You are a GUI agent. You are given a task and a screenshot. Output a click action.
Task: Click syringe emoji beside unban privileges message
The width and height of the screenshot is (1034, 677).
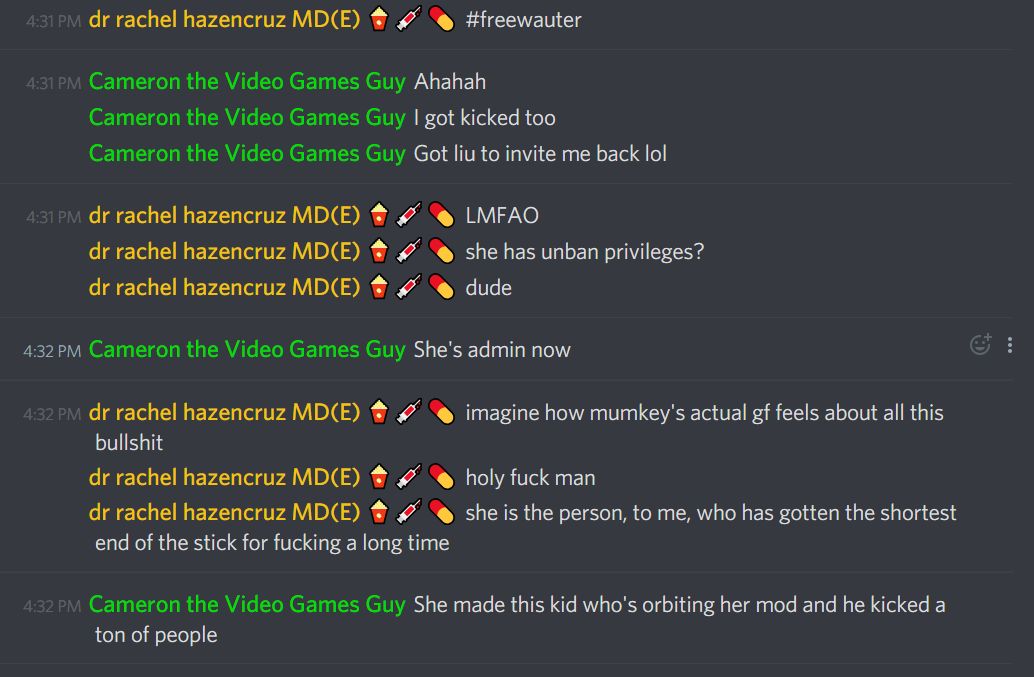tap(409, 251)
